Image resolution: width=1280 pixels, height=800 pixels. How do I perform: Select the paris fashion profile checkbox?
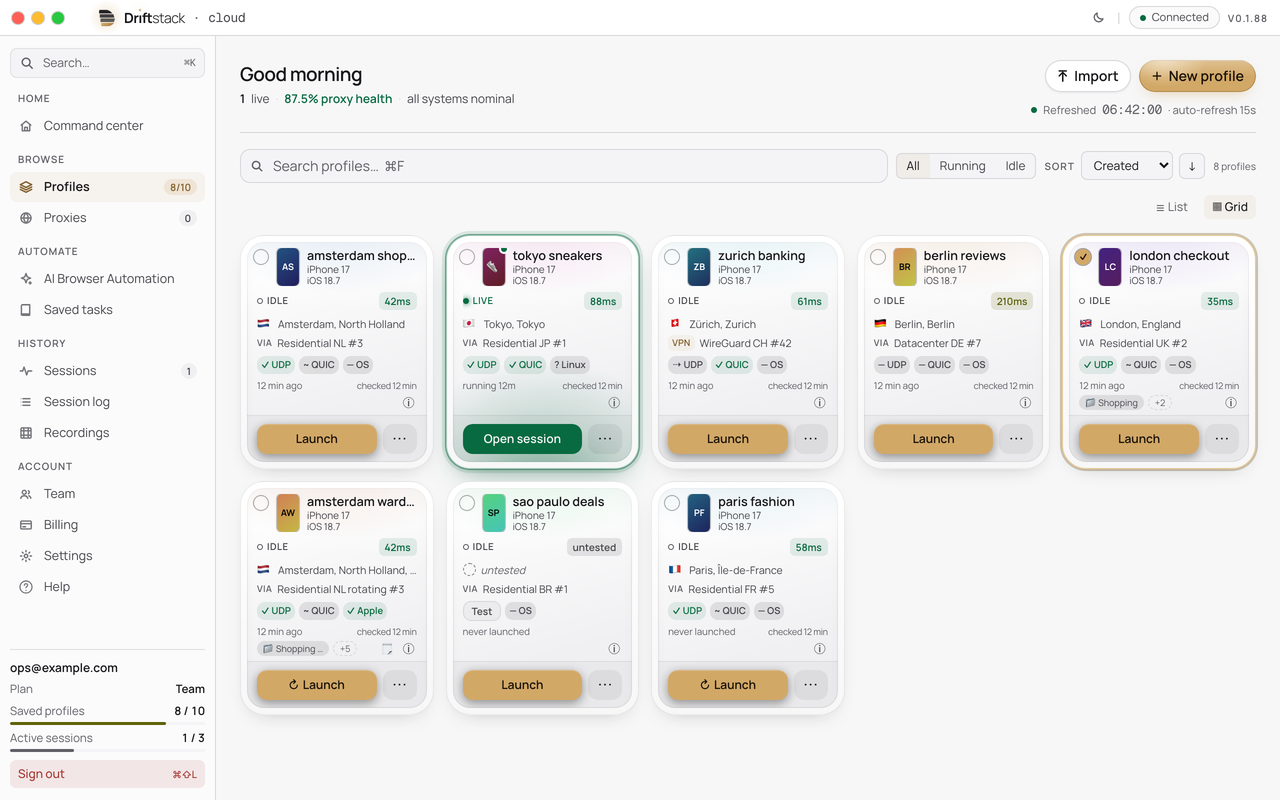(672, 503)
